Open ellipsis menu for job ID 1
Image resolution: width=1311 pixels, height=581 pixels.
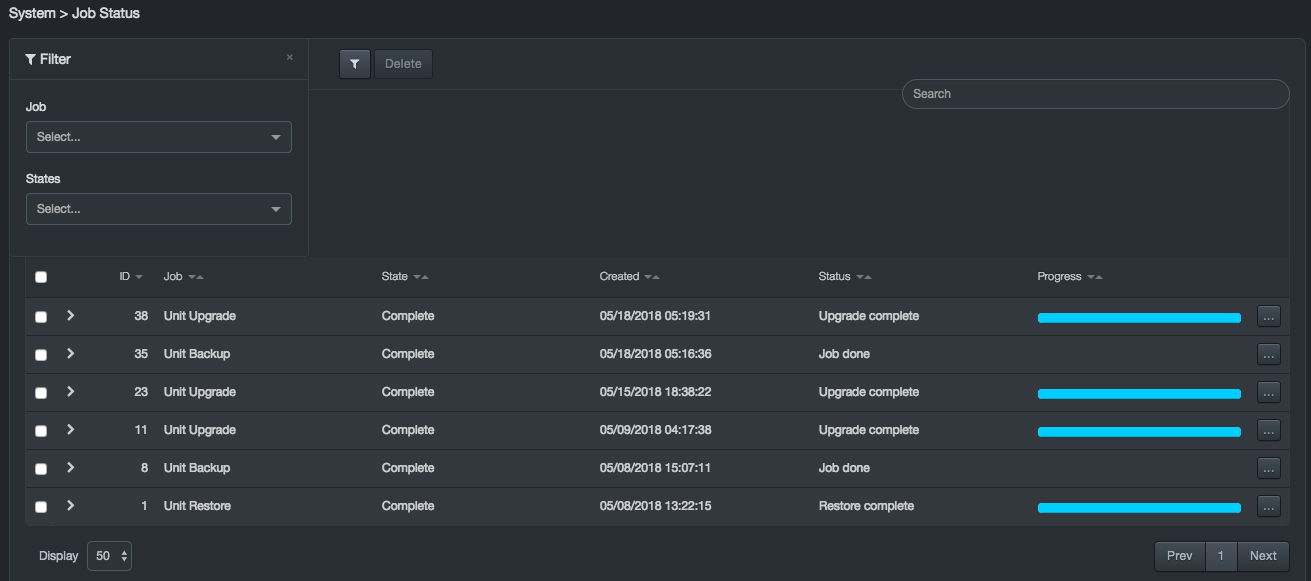pos(1268,507)
